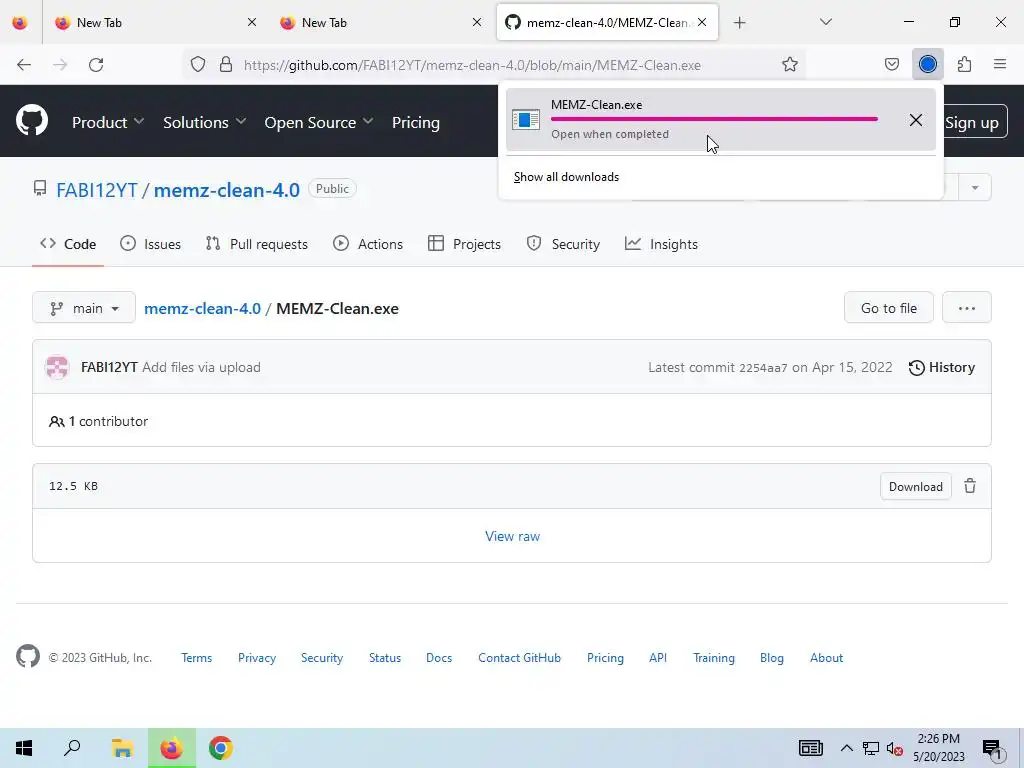Viewport: 1024px width, 768px height.
Task: Open the Pricing header link
Action: point(415,122)
